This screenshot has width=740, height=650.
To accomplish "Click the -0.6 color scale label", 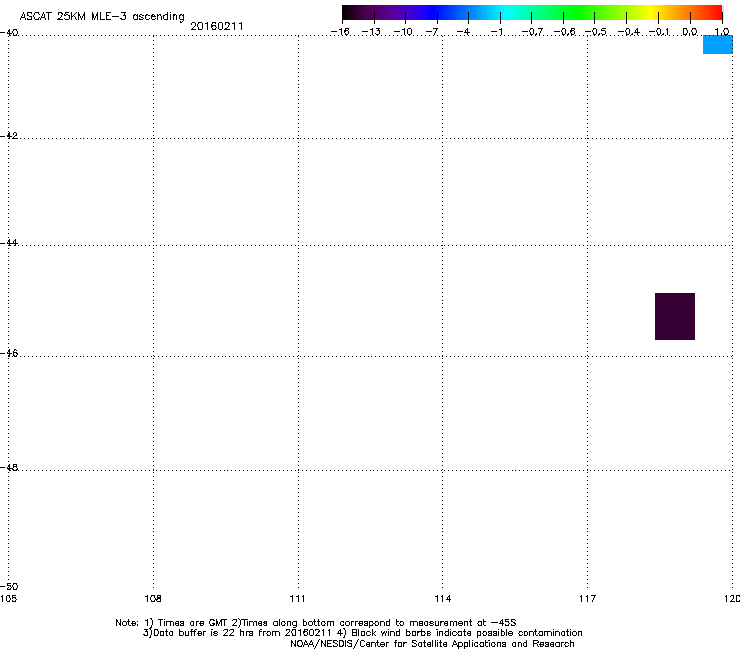I will pyautogui.click(x=564, y=32).
